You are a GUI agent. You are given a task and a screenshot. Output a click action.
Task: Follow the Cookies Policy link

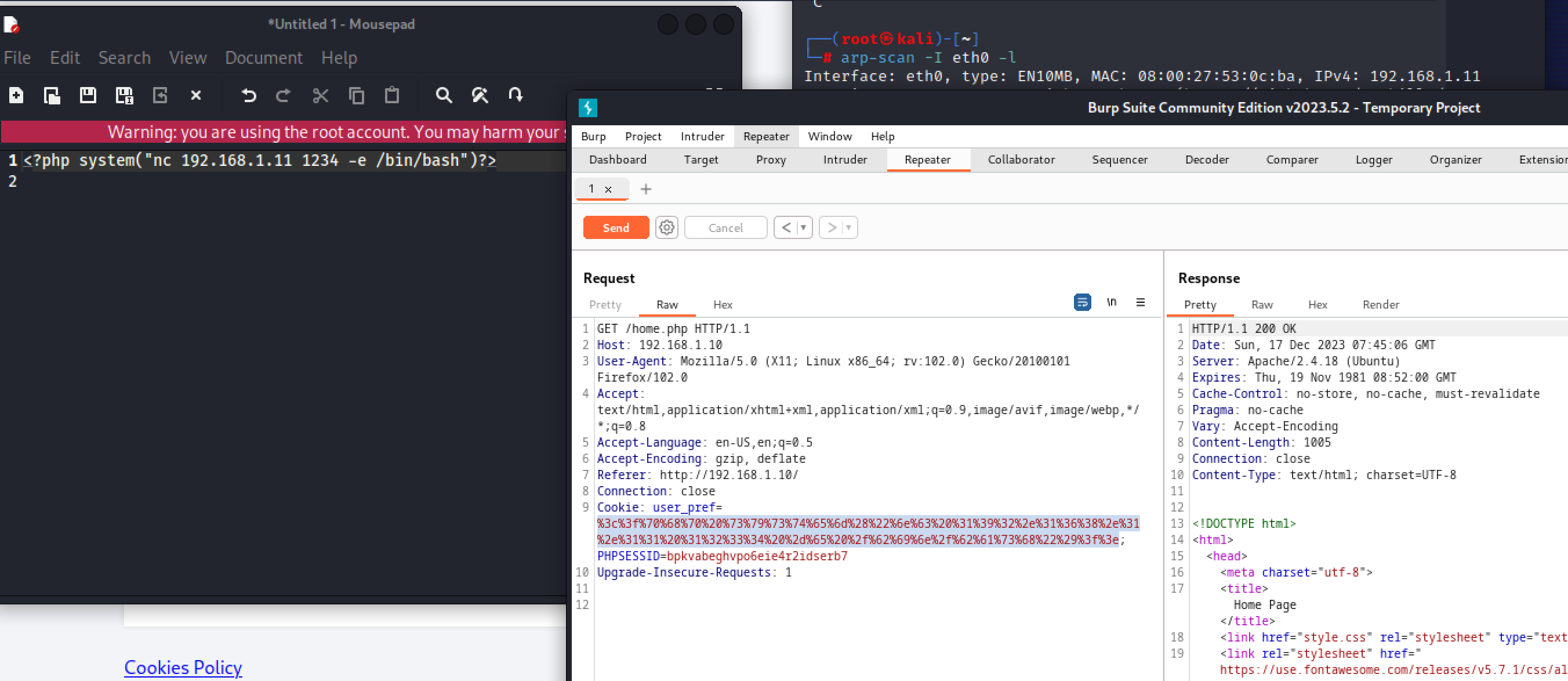(183, 668)
